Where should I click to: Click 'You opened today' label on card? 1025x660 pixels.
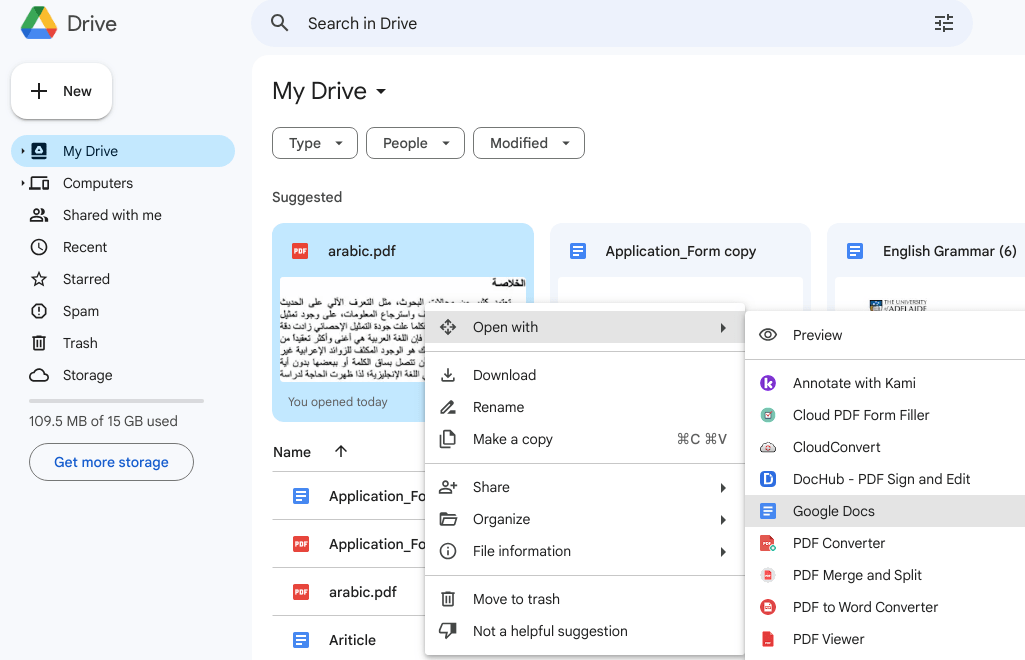337,402
